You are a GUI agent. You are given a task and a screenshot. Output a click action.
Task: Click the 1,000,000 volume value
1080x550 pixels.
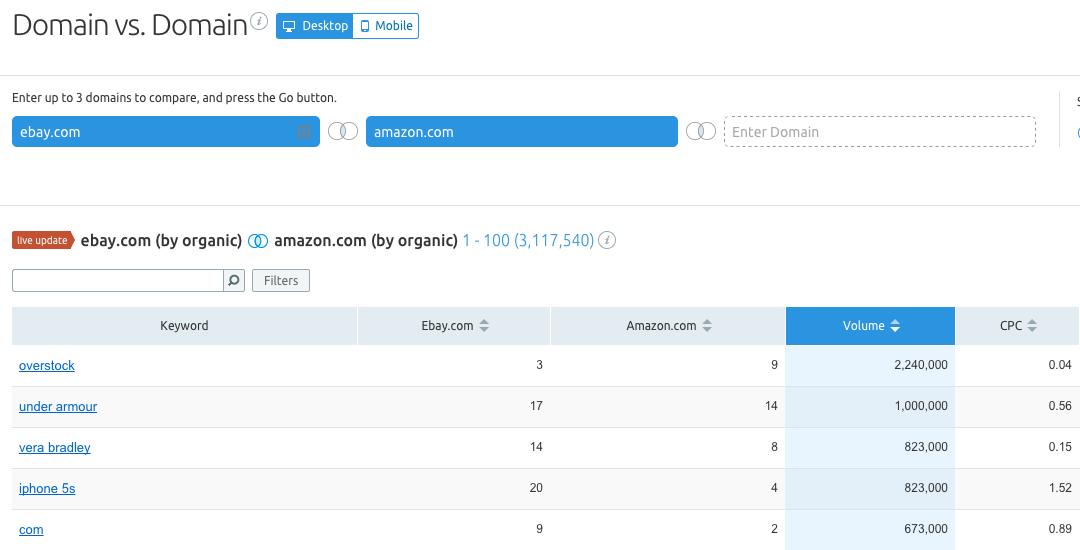[921, 406]
